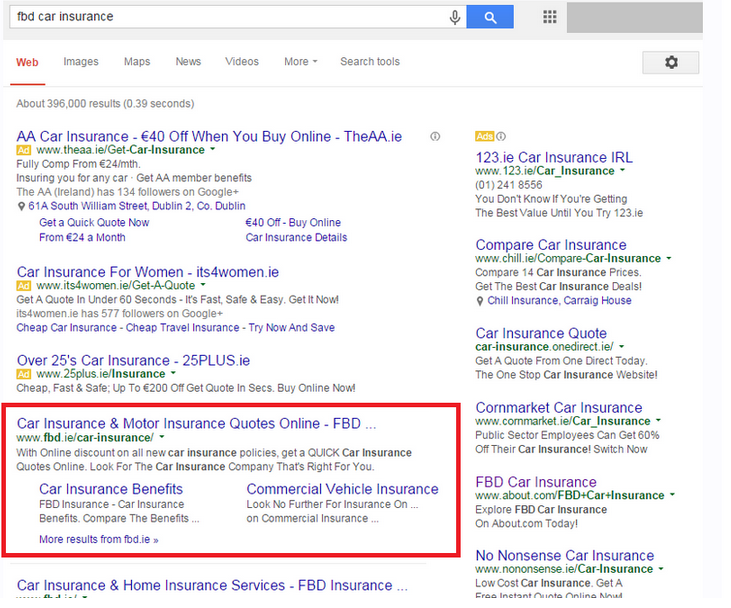Open Over 25's Car Insurance 25PLUS.ie headline

[x=133, y=360]
